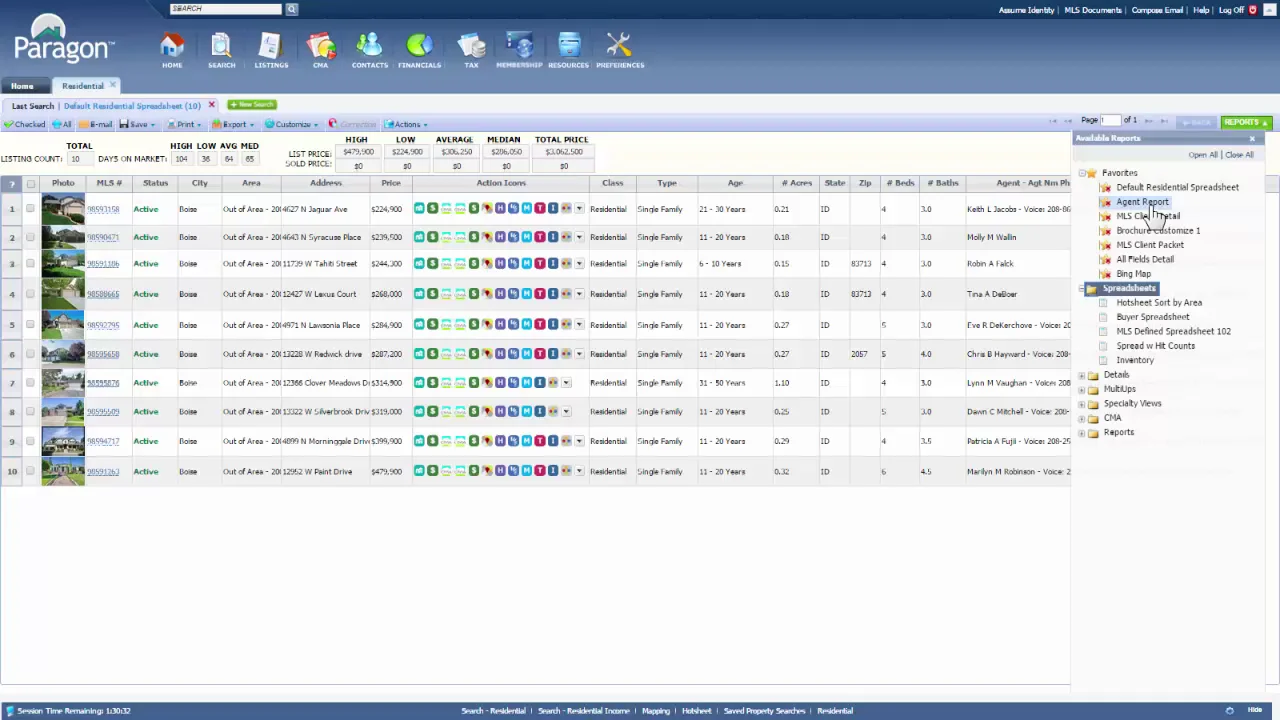
Task: Check the box for listing row 10
Action: click(x=30, y=471)
